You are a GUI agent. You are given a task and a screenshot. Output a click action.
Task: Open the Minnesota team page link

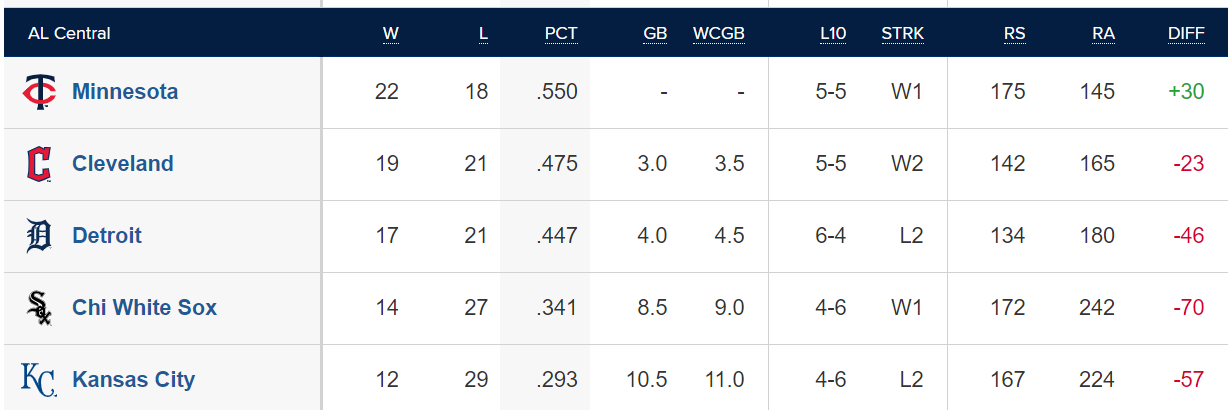point(125,92)
